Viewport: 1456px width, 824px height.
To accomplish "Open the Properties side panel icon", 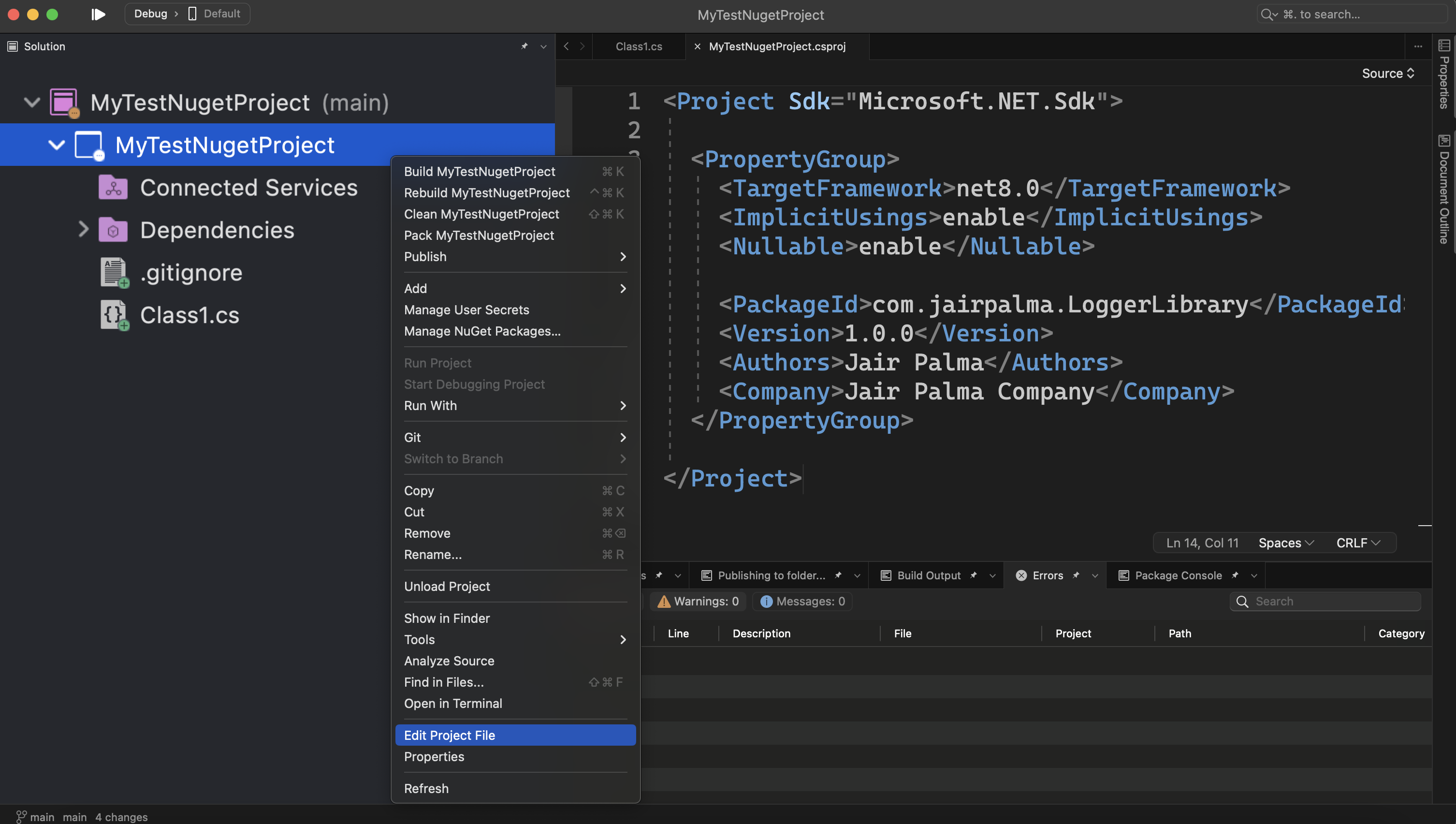I will pyautogui.click(x=1444, y=46).
